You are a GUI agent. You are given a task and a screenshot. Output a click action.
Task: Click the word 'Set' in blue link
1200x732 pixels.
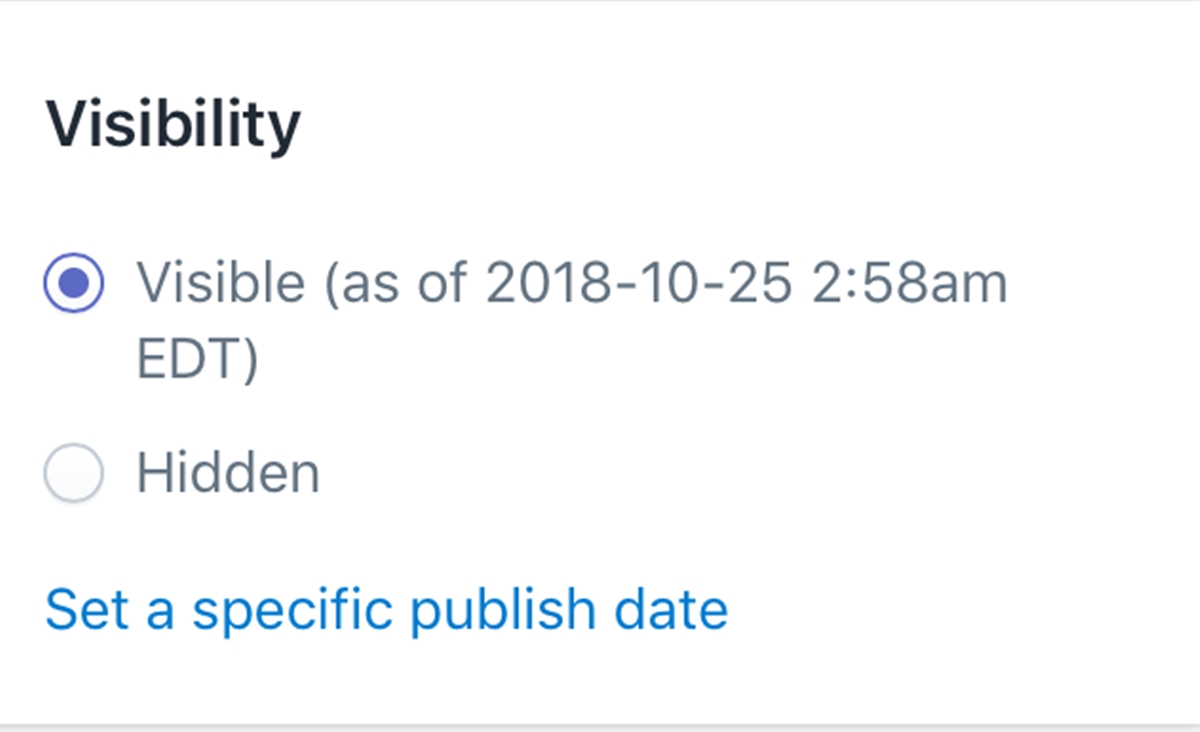click(86, 609)
